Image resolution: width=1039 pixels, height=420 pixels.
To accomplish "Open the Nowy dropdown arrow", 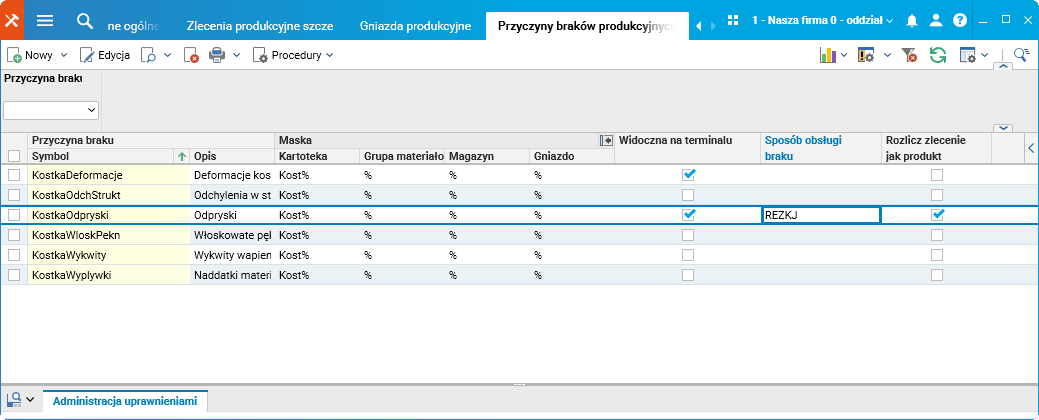I will point(64,56).
